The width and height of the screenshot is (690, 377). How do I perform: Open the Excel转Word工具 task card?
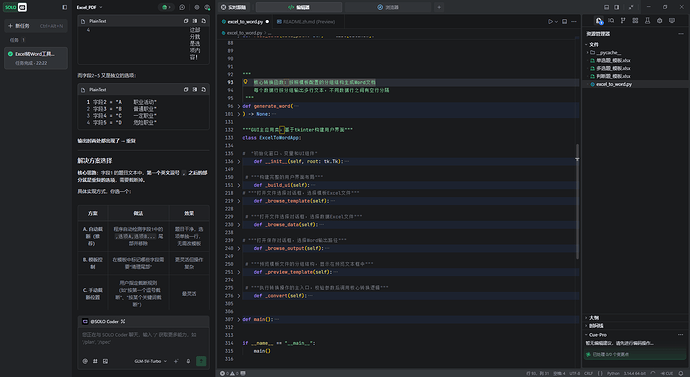36,58
